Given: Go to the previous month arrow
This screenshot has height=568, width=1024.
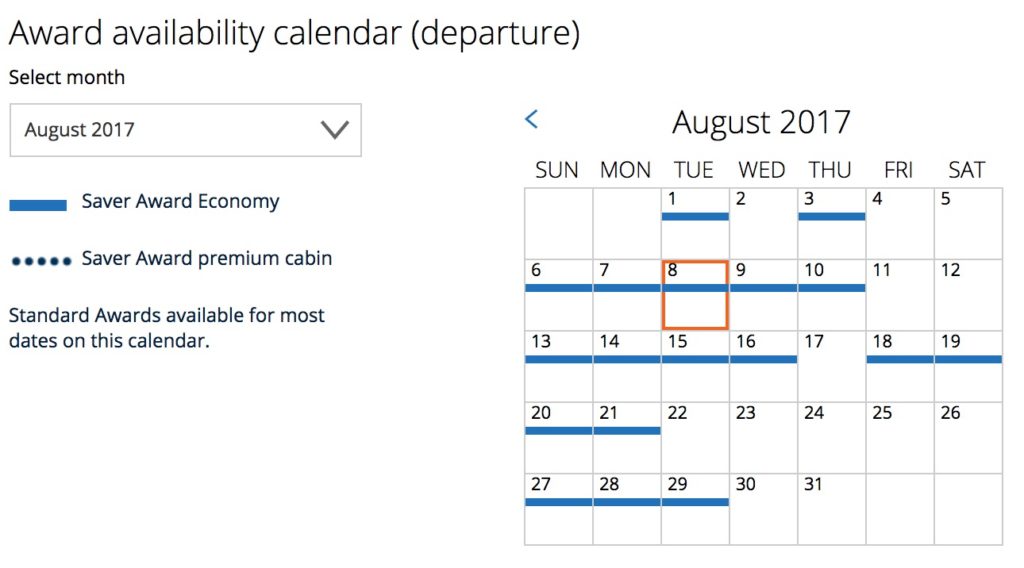Looking at the screenshot, I should tap(532, 119).
